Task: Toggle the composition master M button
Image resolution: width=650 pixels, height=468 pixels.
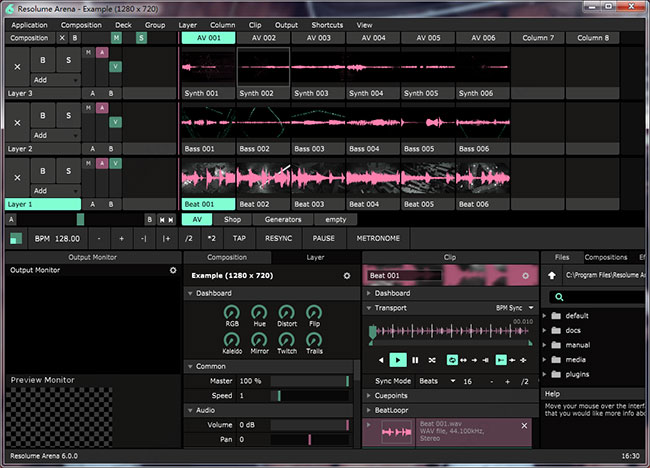Action: 116,38
